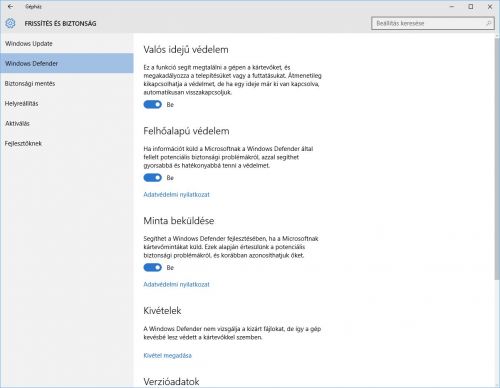500x388 pixels.
Task: Close the settings window
Action: pyautogui.click(x=490, y=6)
